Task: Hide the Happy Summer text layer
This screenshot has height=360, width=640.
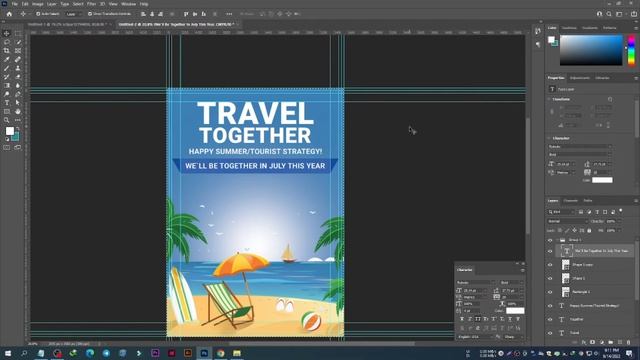Action: (x=550, y=306)
